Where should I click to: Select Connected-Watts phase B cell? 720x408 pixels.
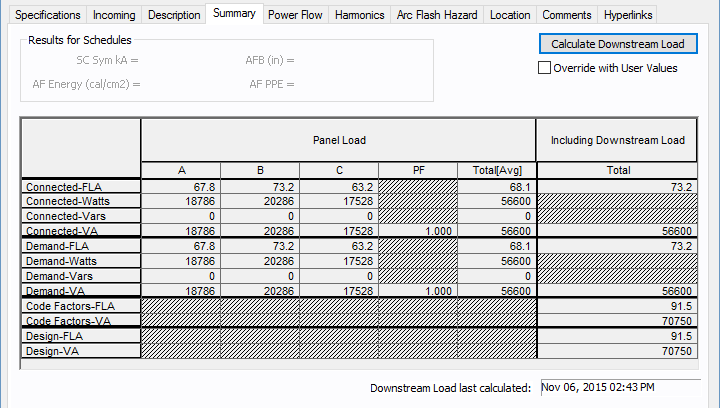pos(259,201)
